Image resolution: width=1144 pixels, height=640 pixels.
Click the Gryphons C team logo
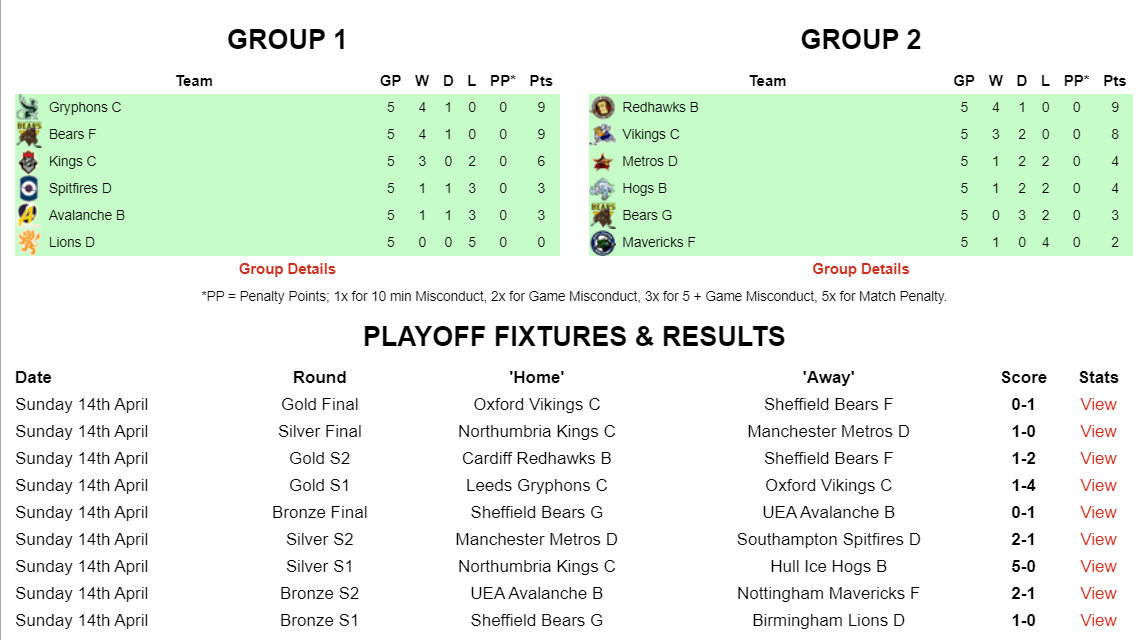click(x=29, y=107)
